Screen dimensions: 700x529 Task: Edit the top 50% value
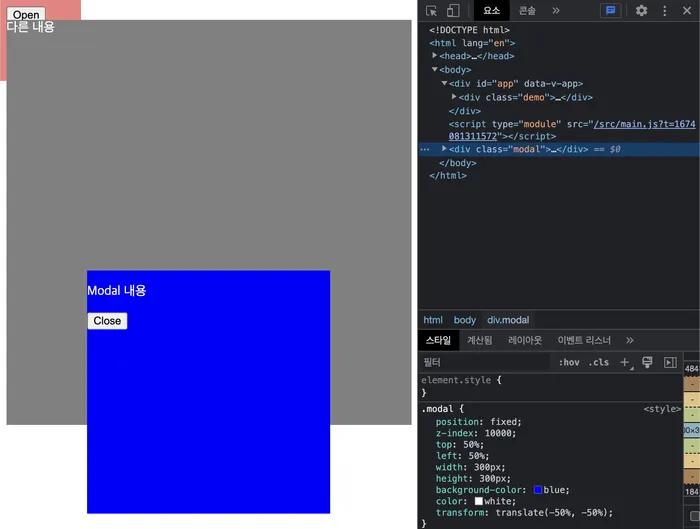471,445
